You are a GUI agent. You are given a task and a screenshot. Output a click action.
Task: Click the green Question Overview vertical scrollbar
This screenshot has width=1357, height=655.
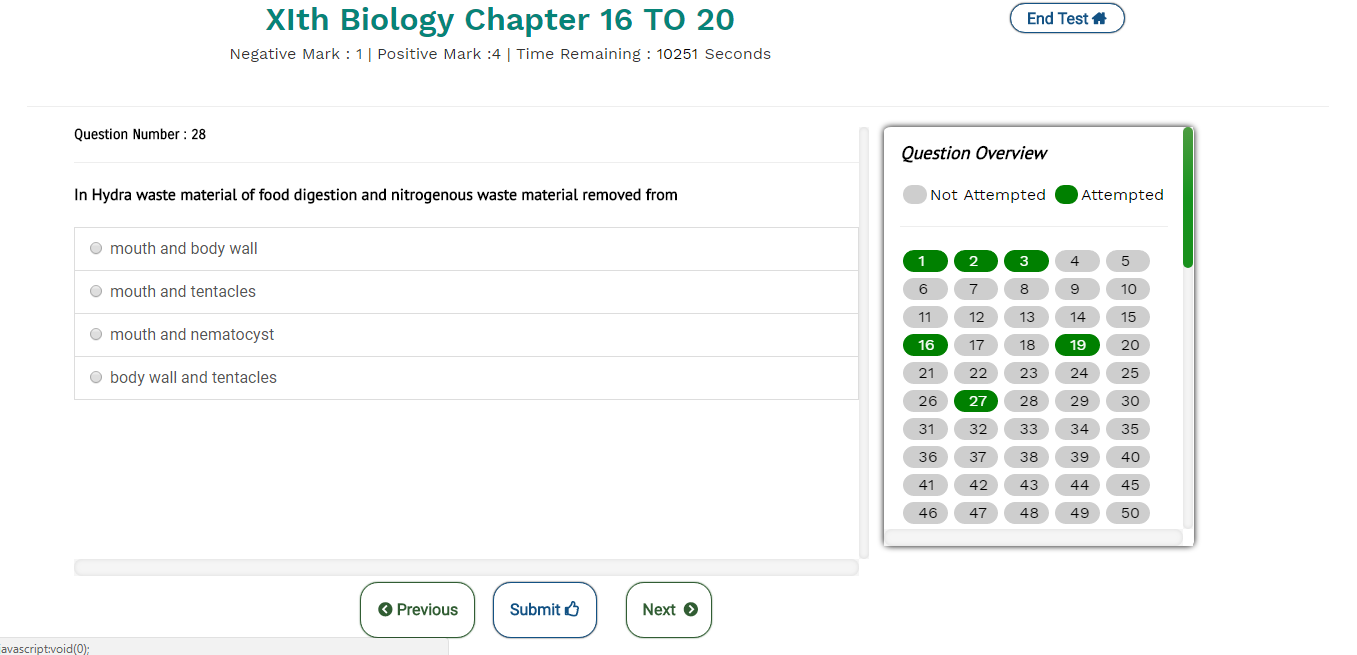click(1188, 198)
